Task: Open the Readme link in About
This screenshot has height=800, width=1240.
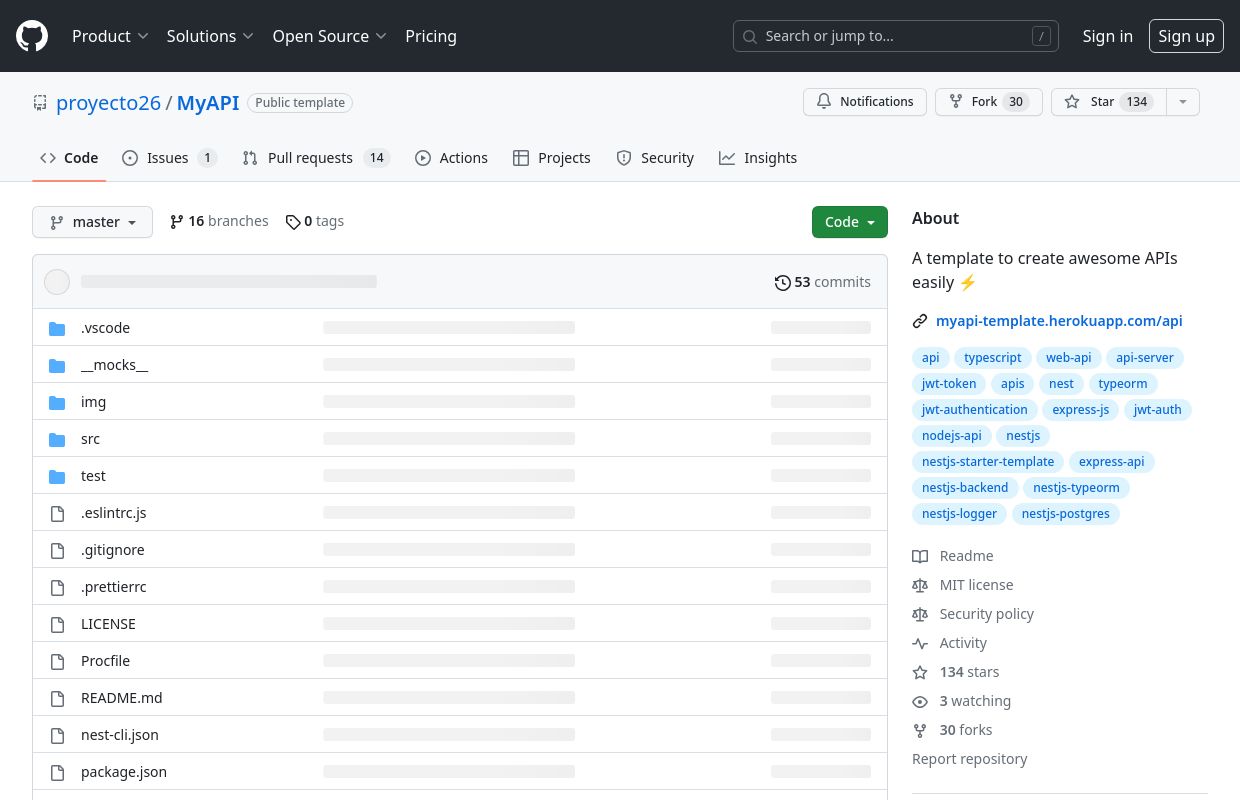Action: [x=953, y=556]
